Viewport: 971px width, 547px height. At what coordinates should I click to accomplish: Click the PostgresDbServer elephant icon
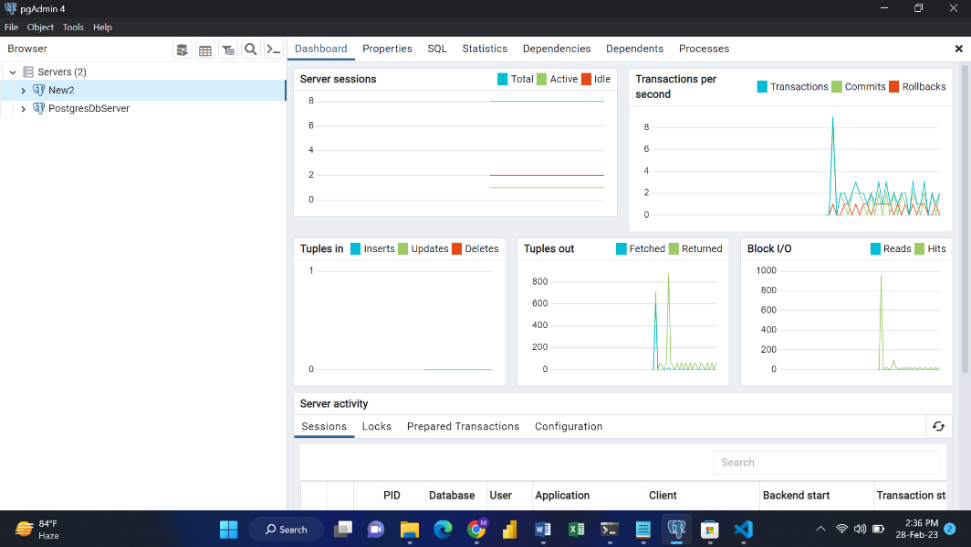[39, 108]
